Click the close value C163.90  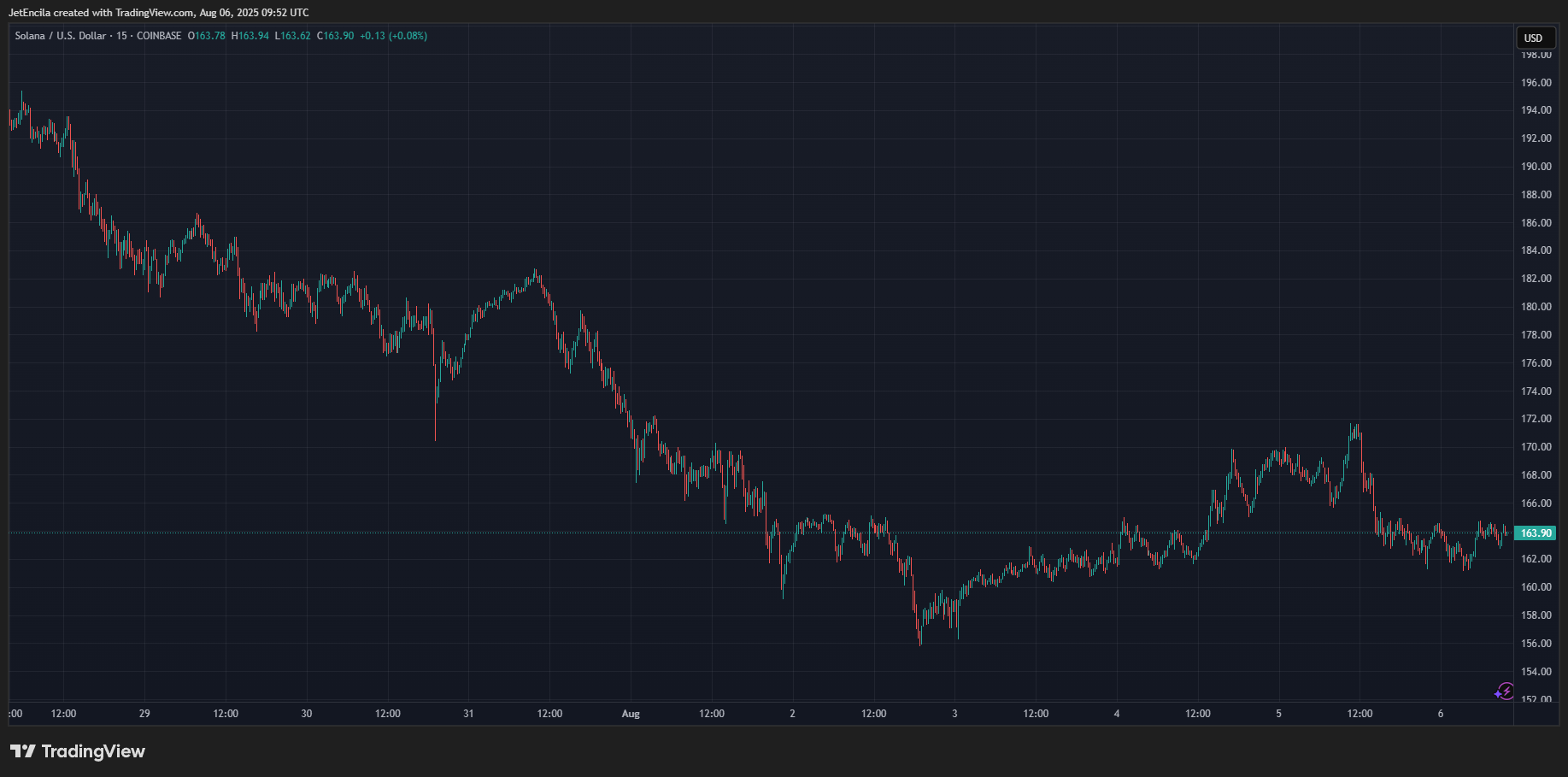pos(336,36)
